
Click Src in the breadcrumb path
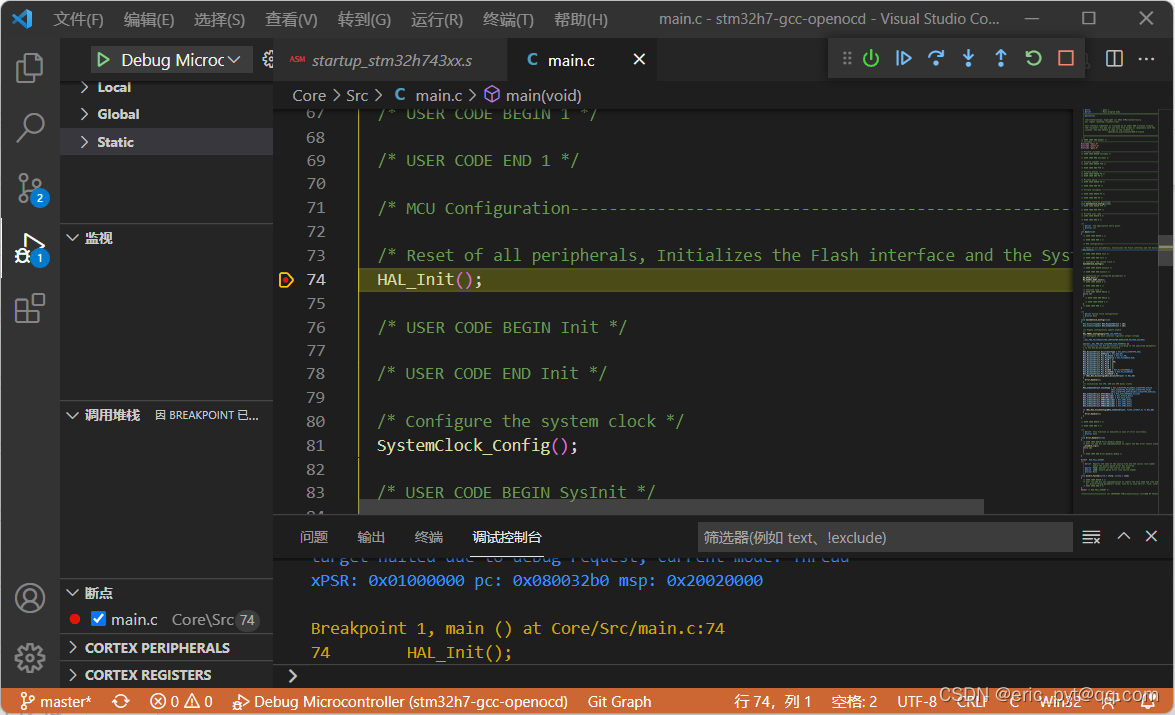[x=357, y=95]
